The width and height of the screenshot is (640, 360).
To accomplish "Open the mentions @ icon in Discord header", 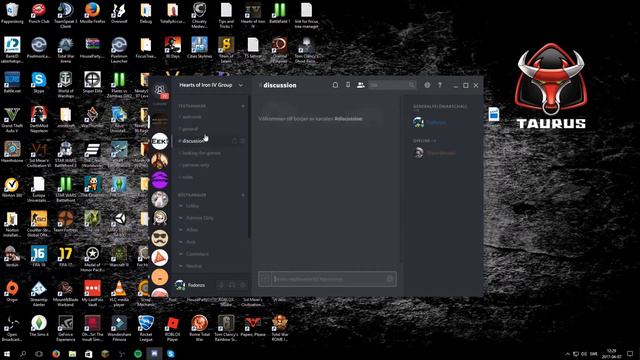I will [427, 85].
